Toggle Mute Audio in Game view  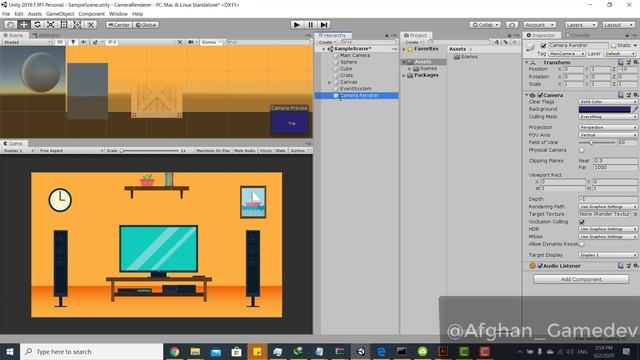coord(244,151)
